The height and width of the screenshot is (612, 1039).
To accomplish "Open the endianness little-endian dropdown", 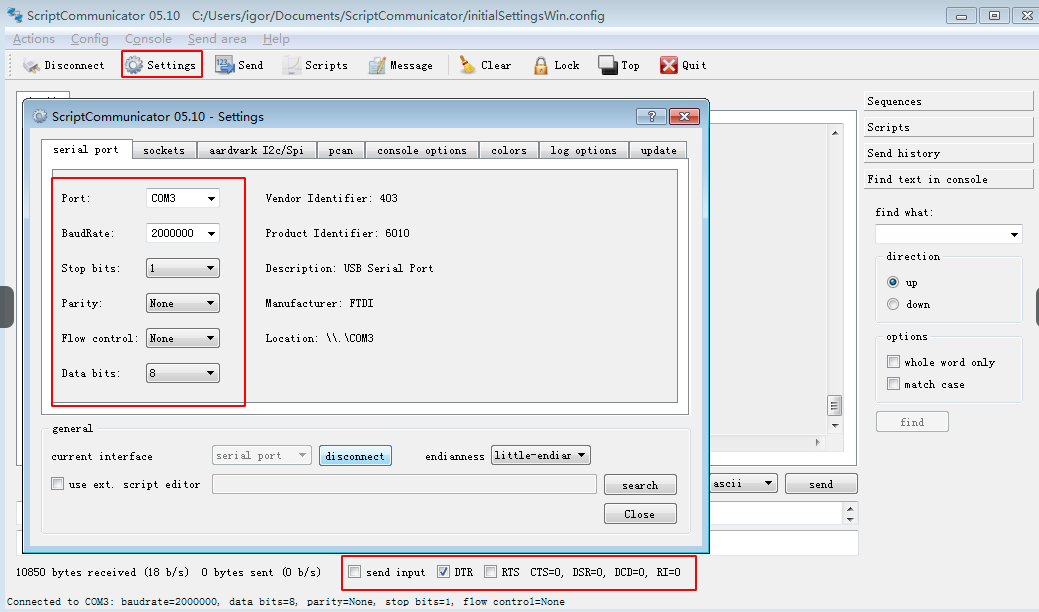I will click(540, 455).
